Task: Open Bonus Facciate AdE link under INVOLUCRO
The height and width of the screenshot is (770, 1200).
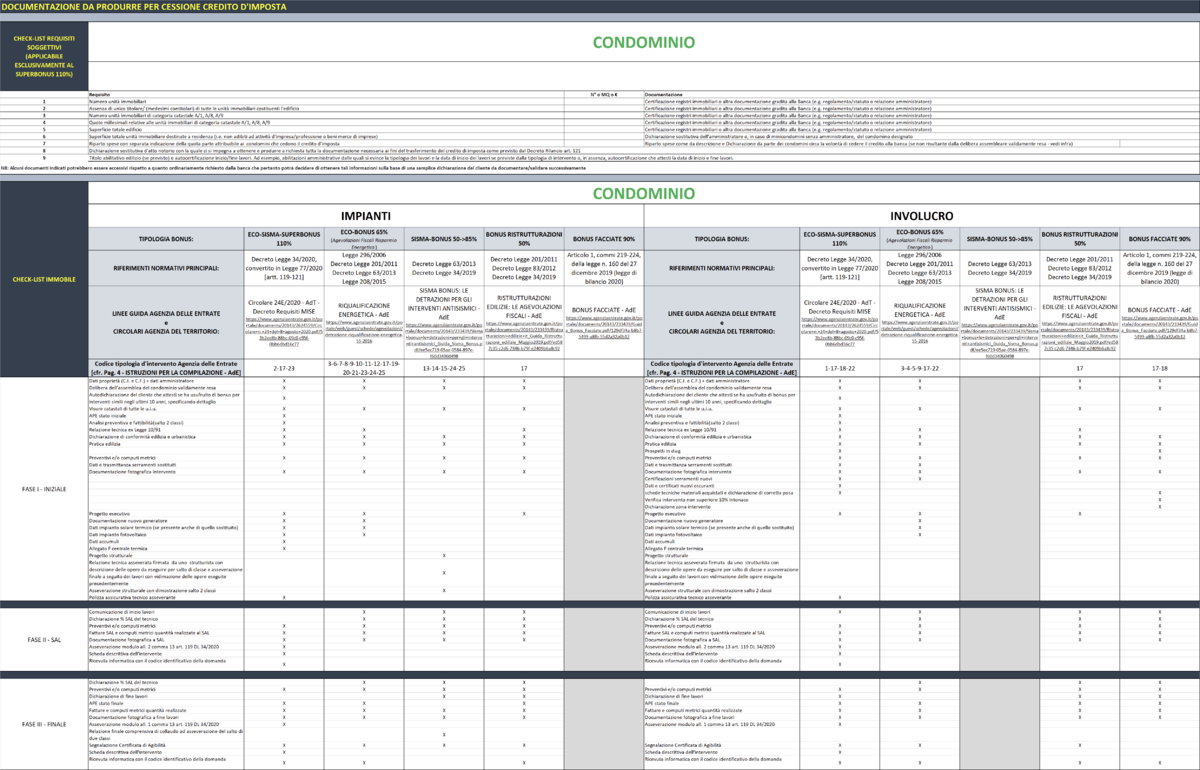Action: (1160, 329)
